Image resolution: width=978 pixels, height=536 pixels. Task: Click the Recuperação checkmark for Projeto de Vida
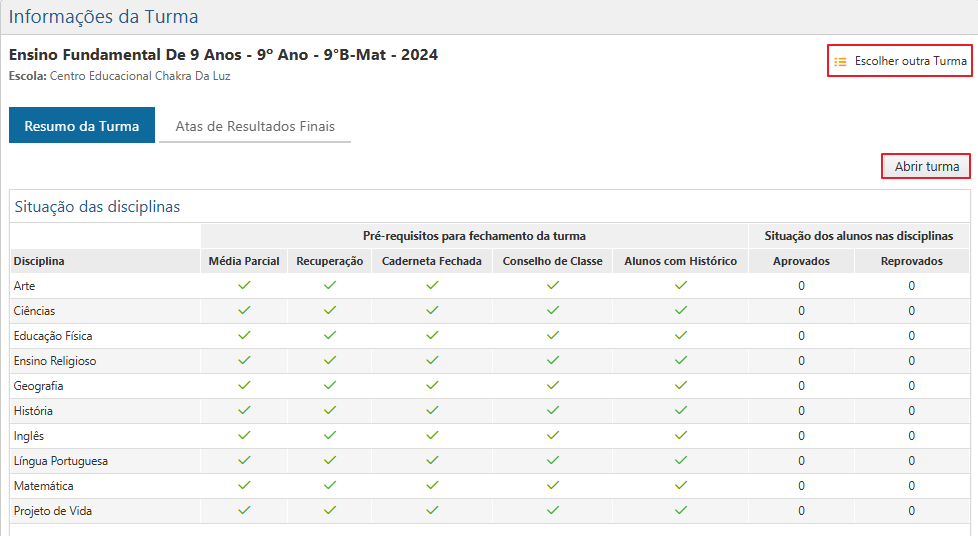tap(330, 510)
